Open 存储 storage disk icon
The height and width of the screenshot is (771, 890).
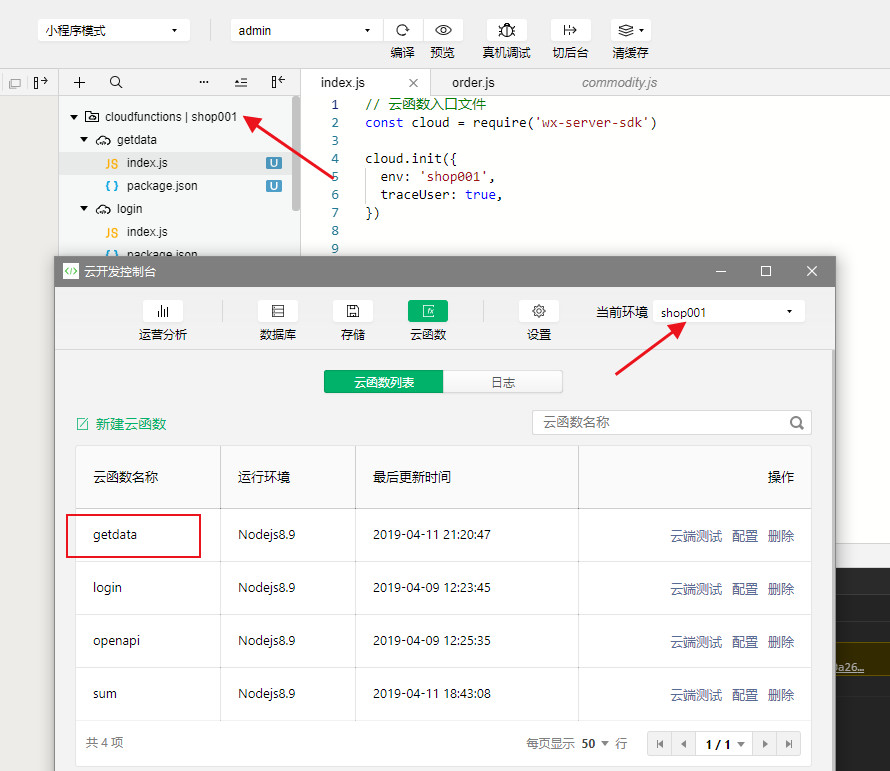click(x=353, y=311)
